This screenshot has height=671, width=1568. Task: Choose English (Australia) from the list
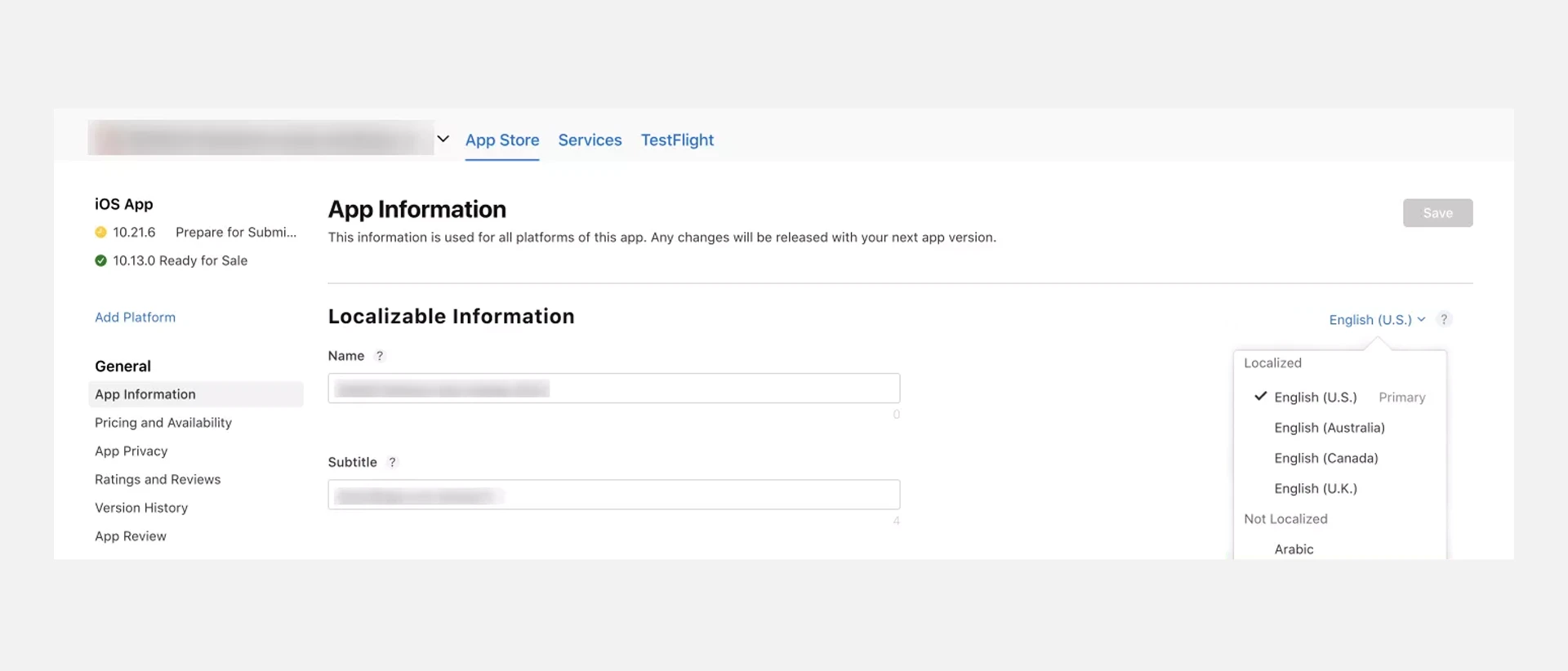coord(1329,428)
